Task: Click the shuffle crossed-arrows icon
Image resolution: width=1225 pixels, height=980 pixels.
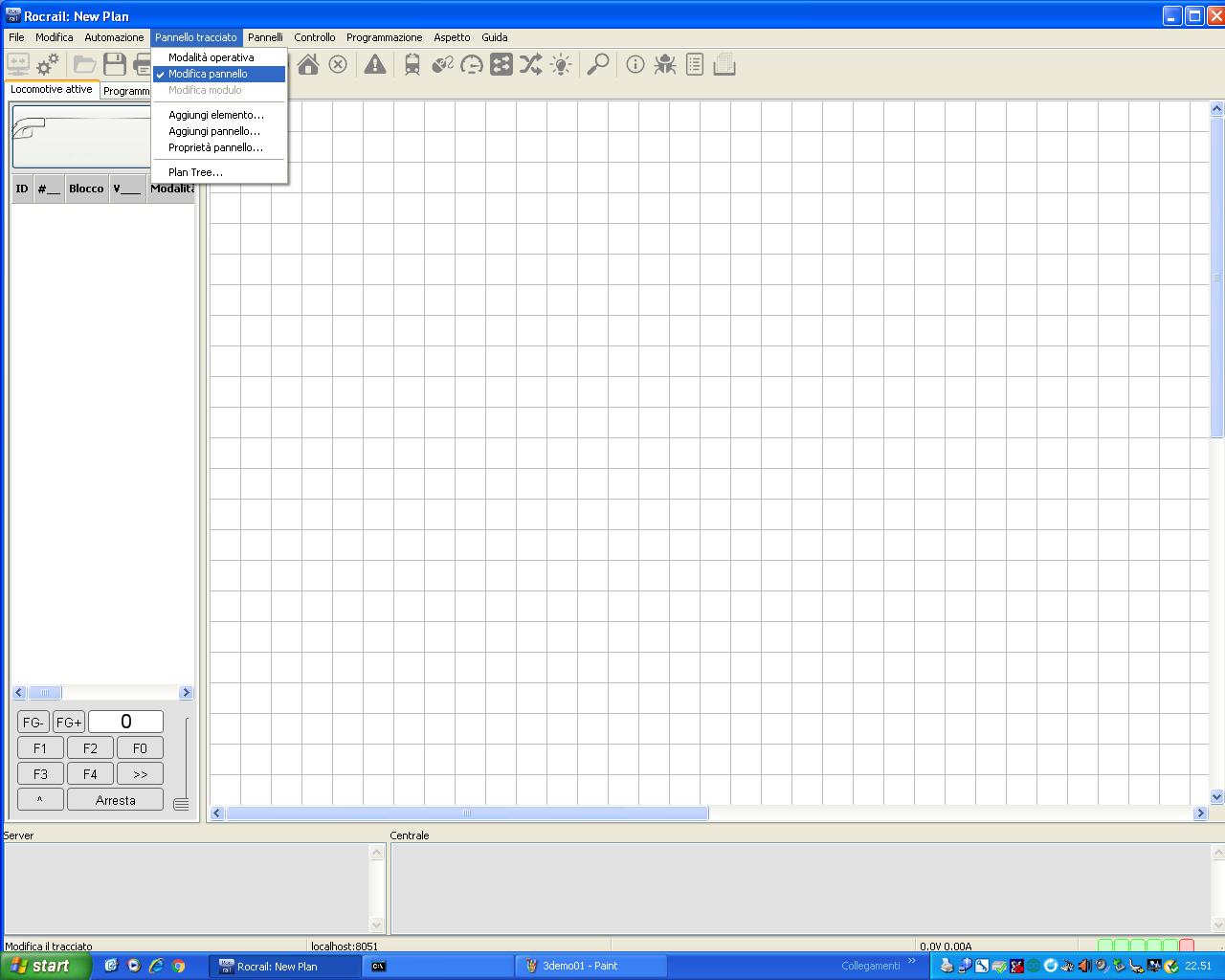Action: coord(531,64)
